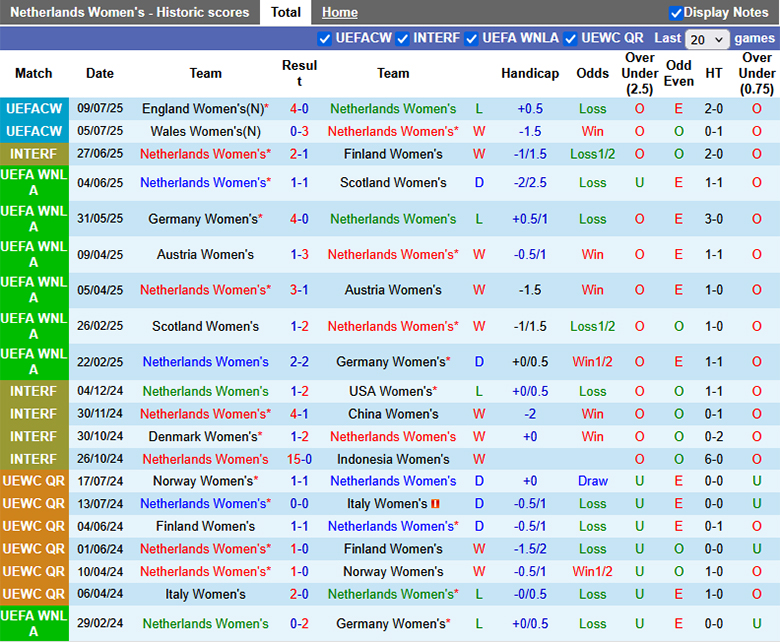Open Germany Women's link on 31/05/25 row
The image size is (780, 642).
205,219
